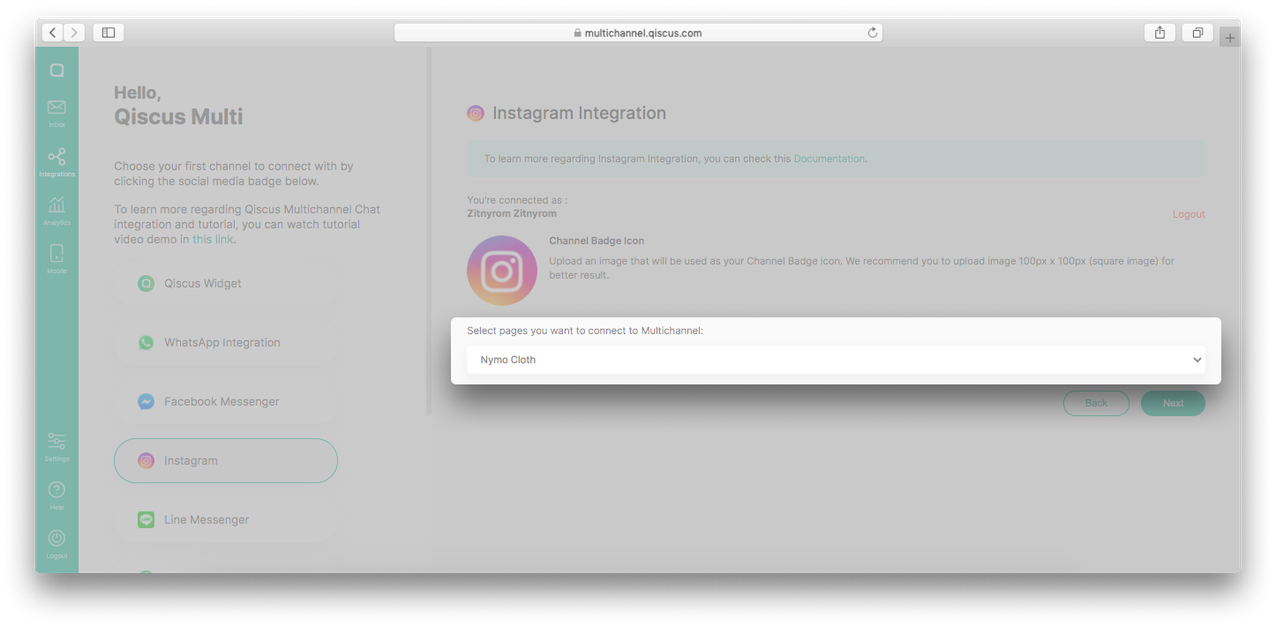Toggle the sidebar panel in Safari toolbar
1276x626 pixels.
click(x=108, y=32)
